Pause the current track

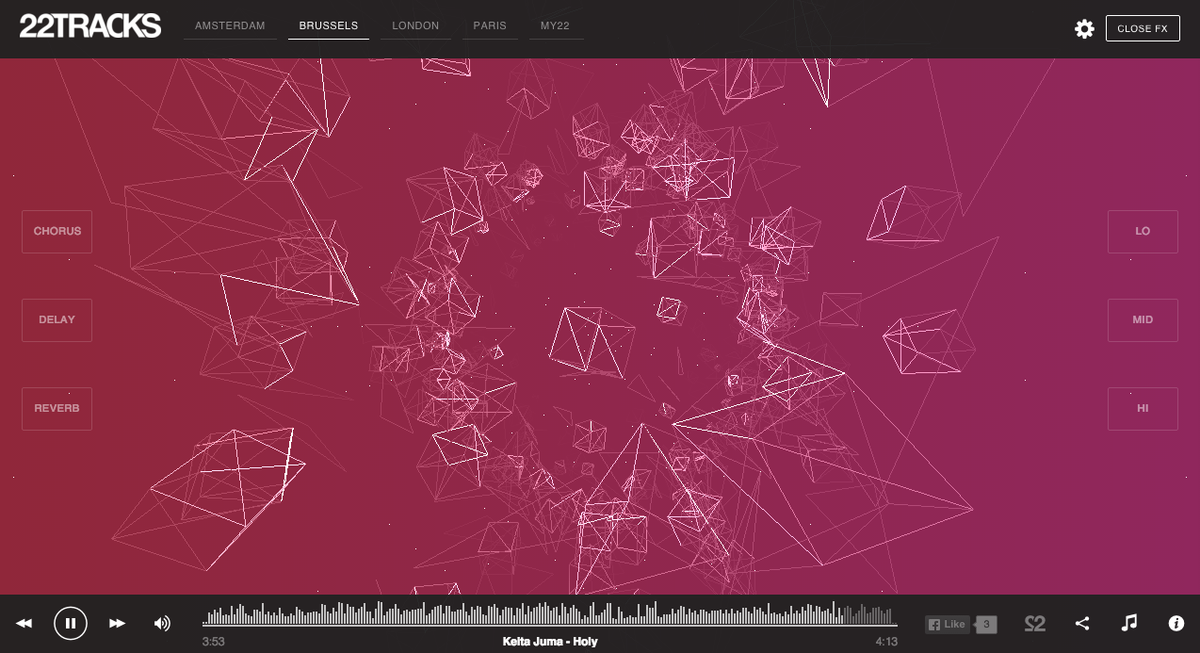70,623
